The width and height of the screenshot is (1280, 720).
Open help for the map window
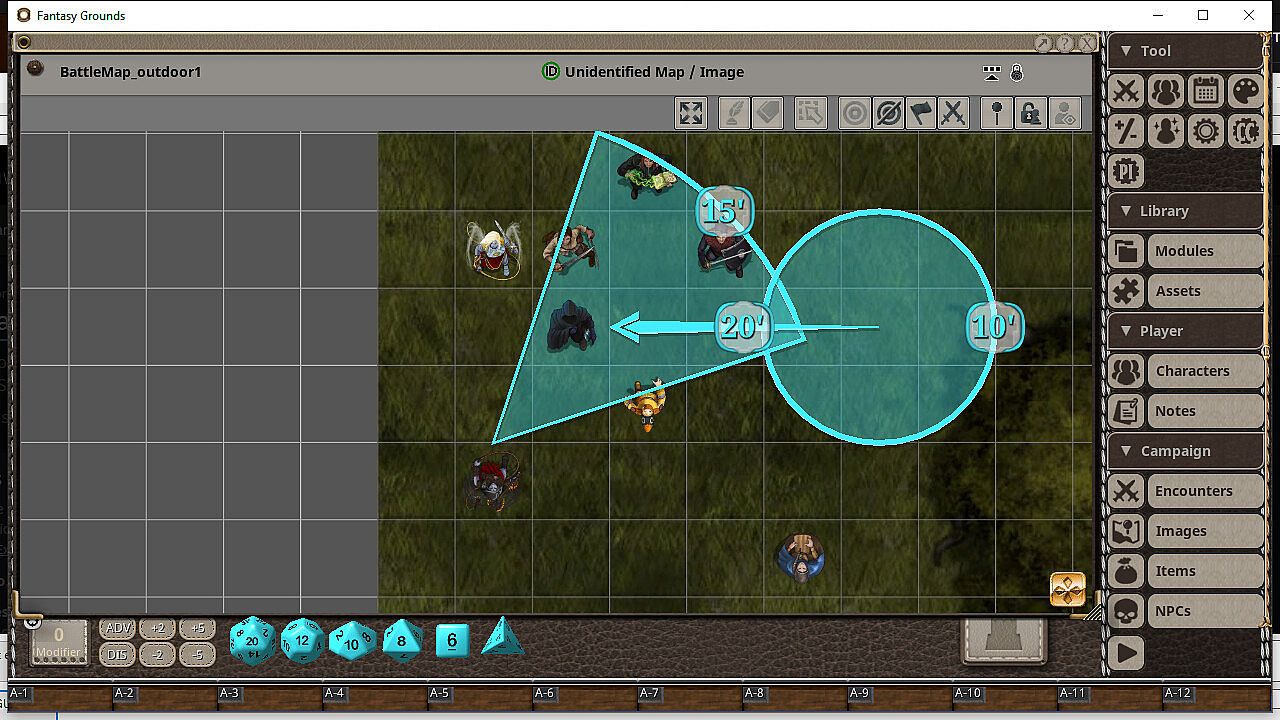tap(1065, 43)
